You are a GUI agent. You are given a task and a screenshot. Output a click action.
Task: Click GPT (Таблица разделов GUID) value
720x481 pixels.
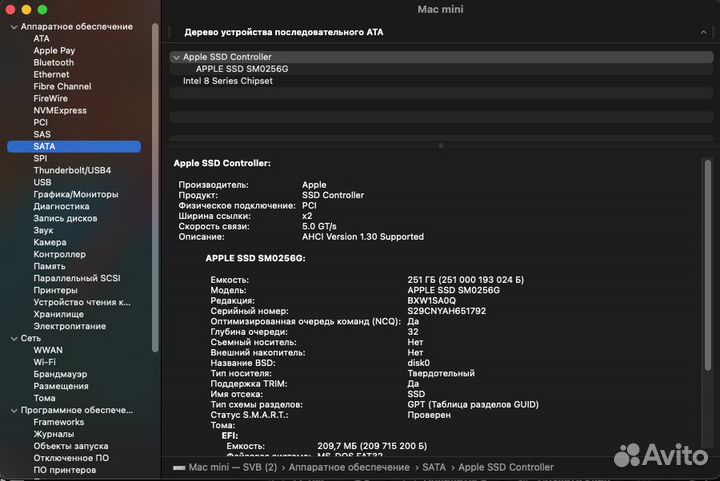[x=473, y=404]
